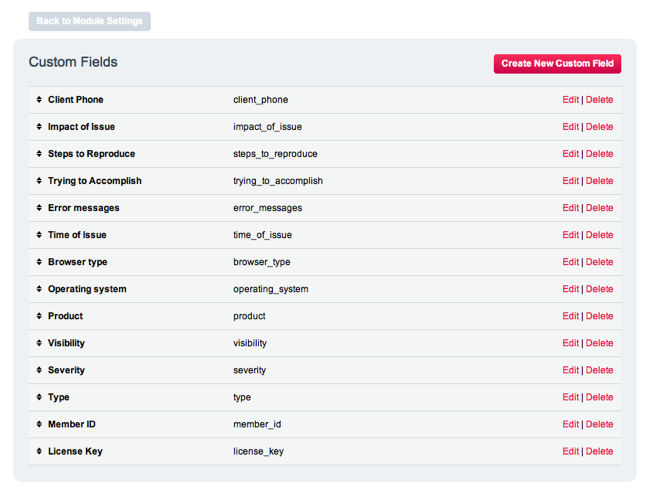Click the reorder handle icon for Client Phone
This screenshot has width=650, height=501.
[x=39, y=100]
